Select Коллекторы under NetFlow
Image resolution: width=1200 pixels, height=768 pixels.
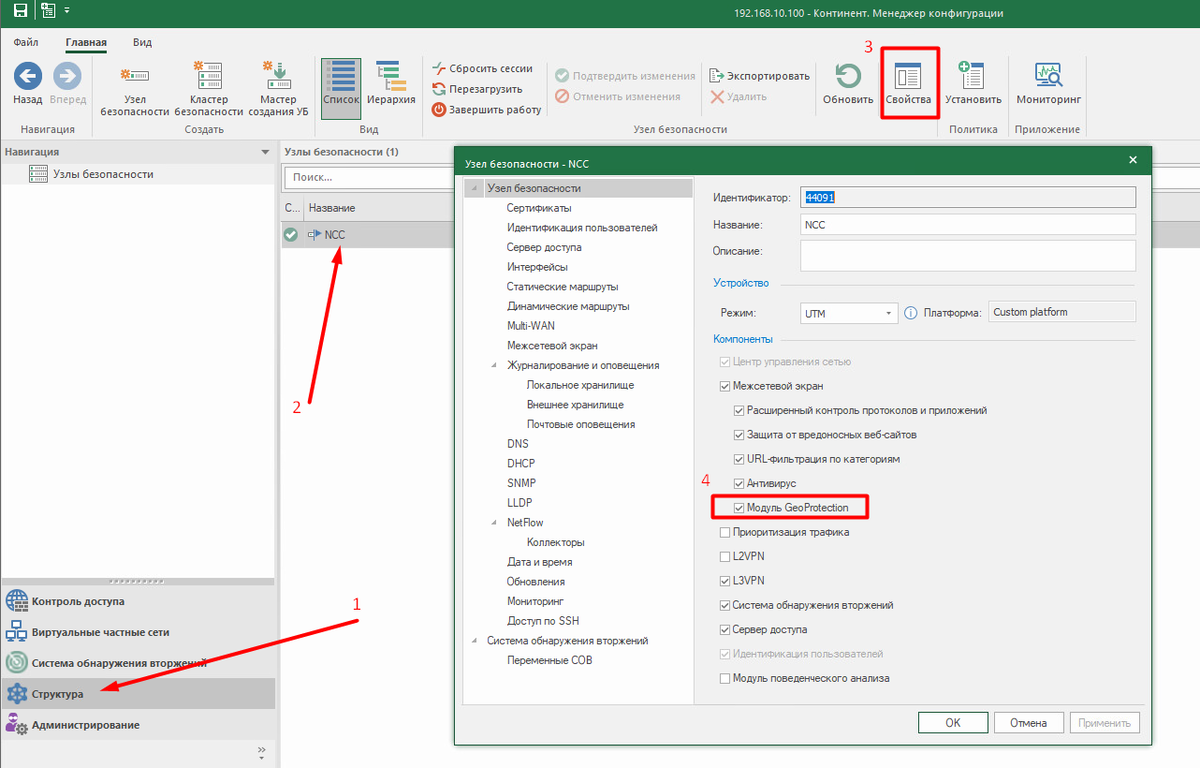click(556, 542)
